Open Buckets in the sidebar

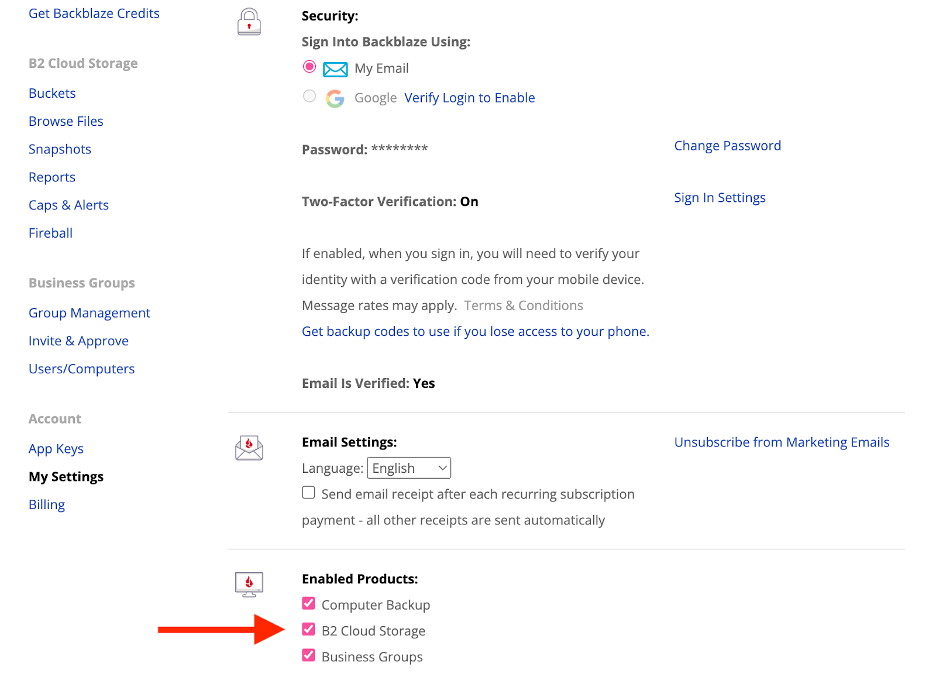(x=53, y=94)
